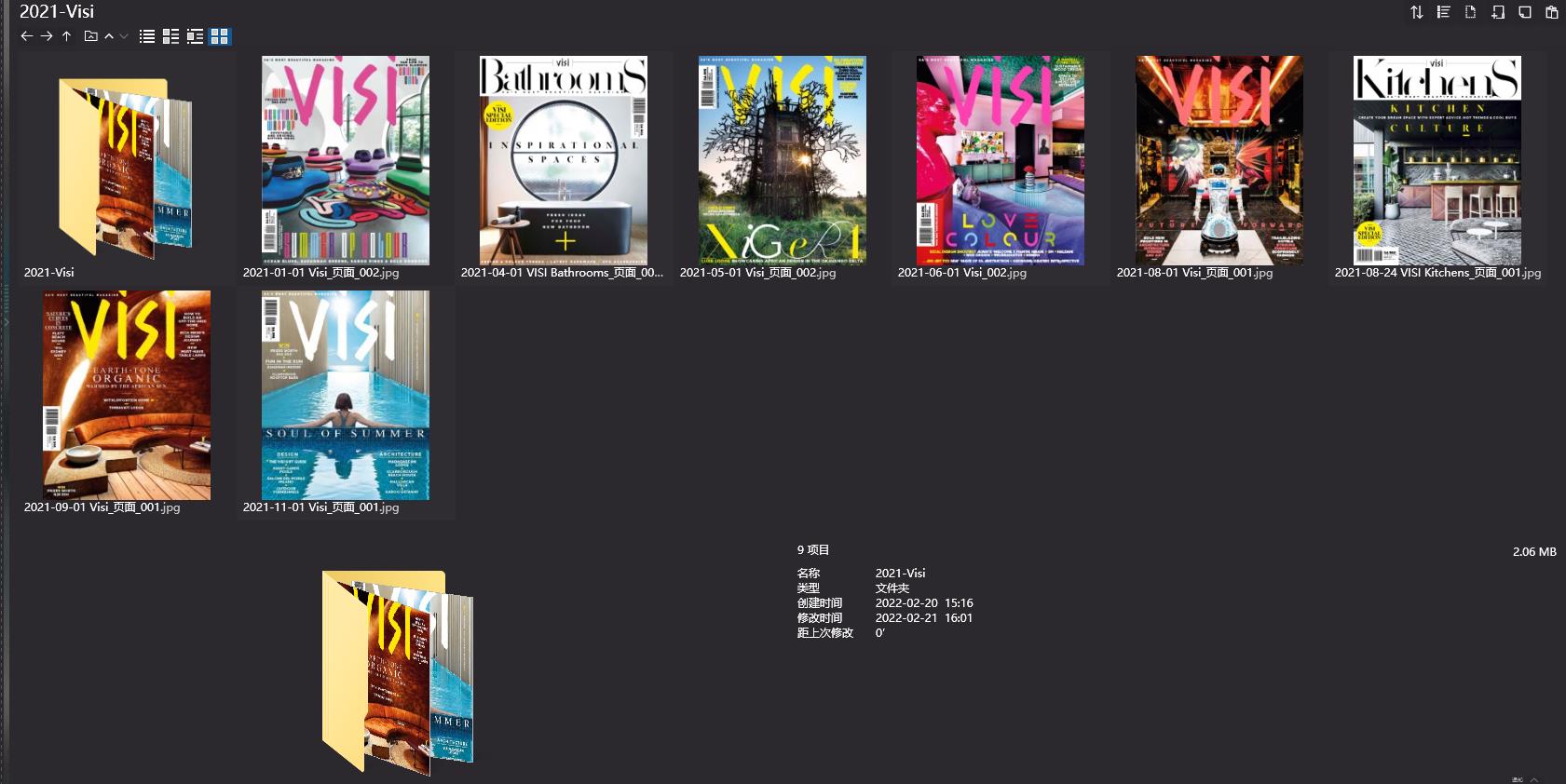Select the 2021-01-01 Visi cover thumbnail
This screenshot has width=1566, height=784.
tap(346, 160)
